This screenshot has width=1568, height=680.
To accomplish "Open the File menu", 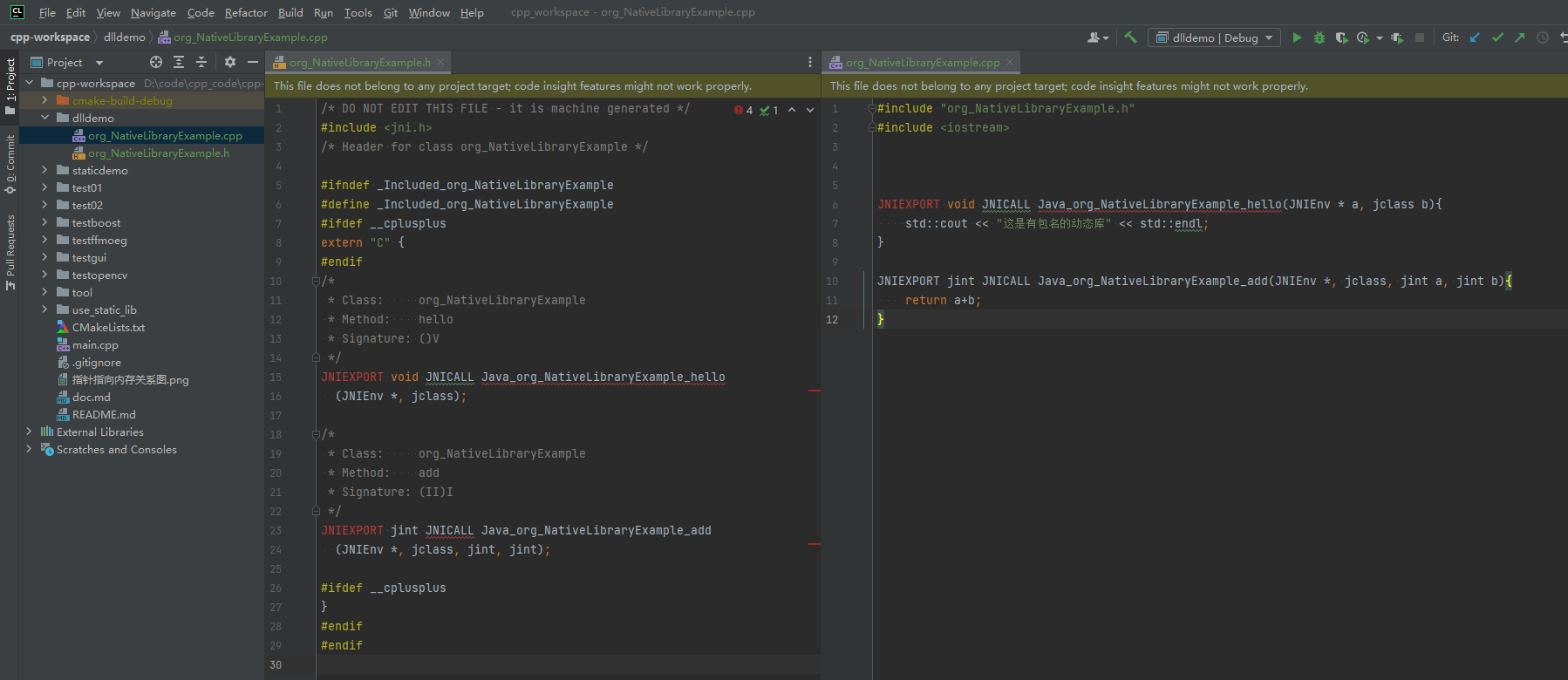I will (47, 12).
